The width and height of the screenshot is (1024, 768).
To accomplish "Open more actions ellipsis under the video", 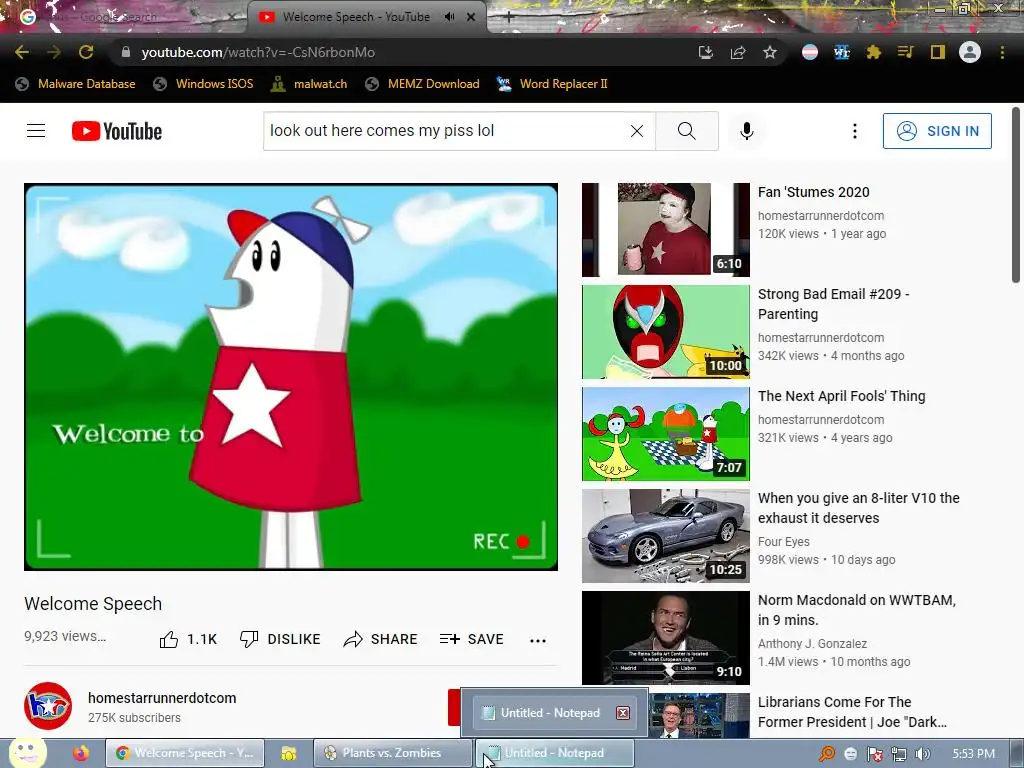I will [537, 641].
